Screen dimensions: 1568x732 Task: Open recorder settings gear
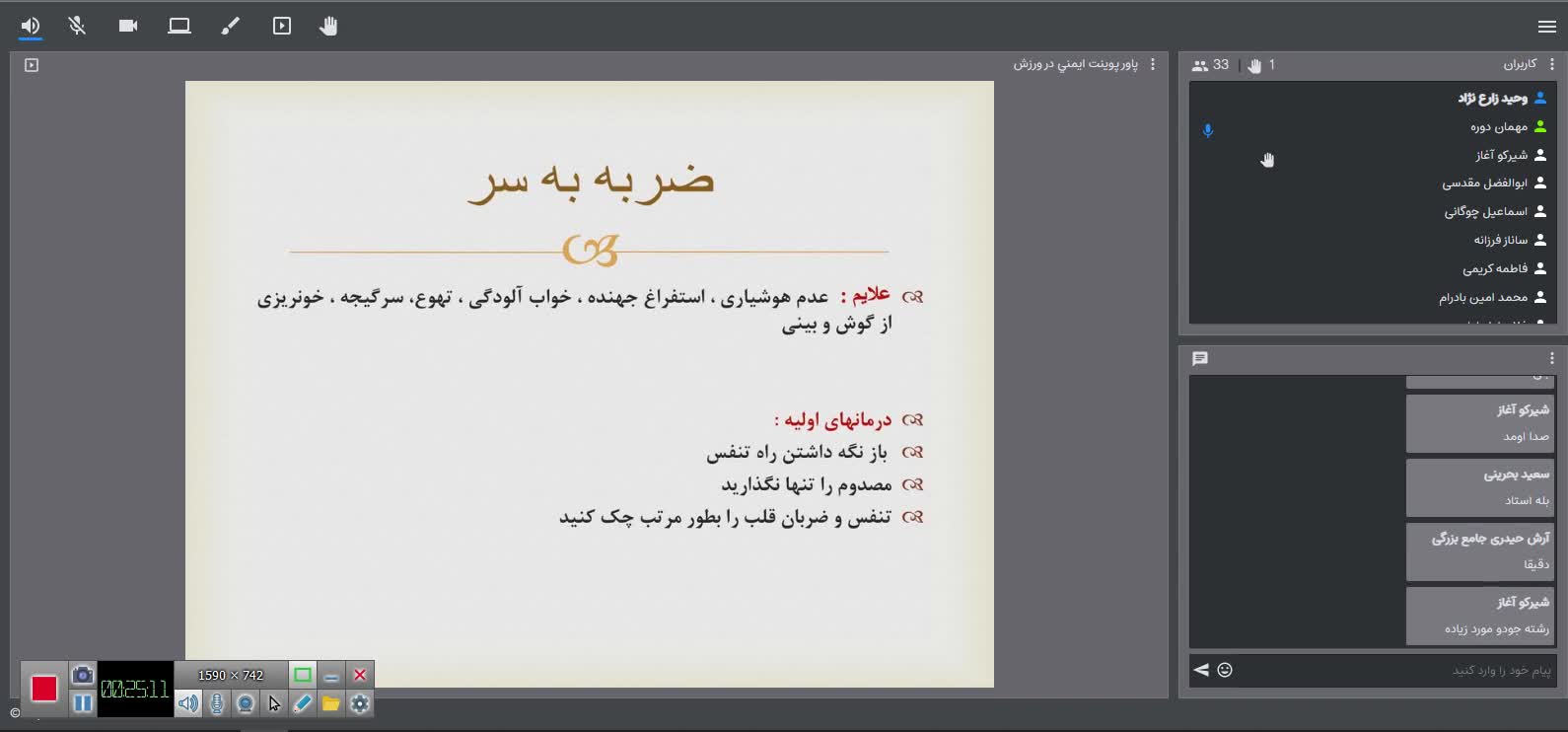[360, 703]
